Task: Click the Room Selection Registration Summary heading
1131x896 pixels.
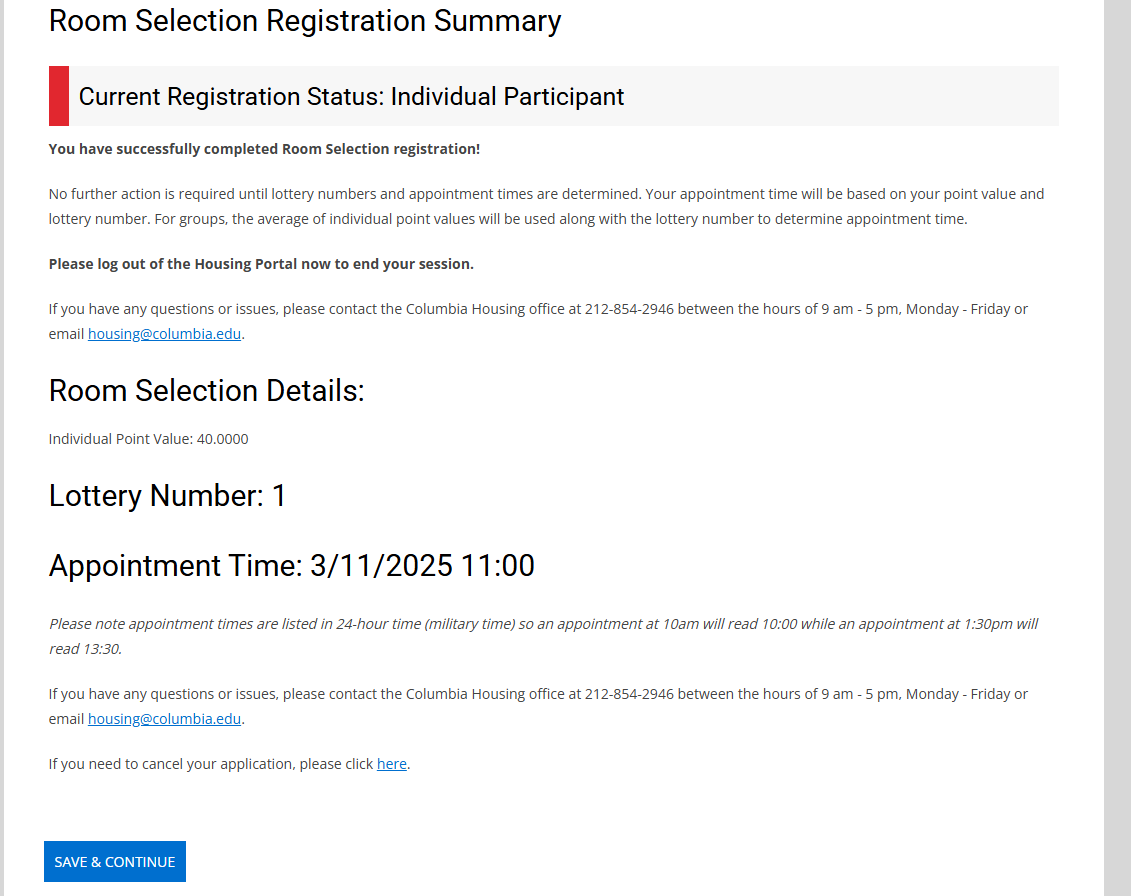Action: 305,21
